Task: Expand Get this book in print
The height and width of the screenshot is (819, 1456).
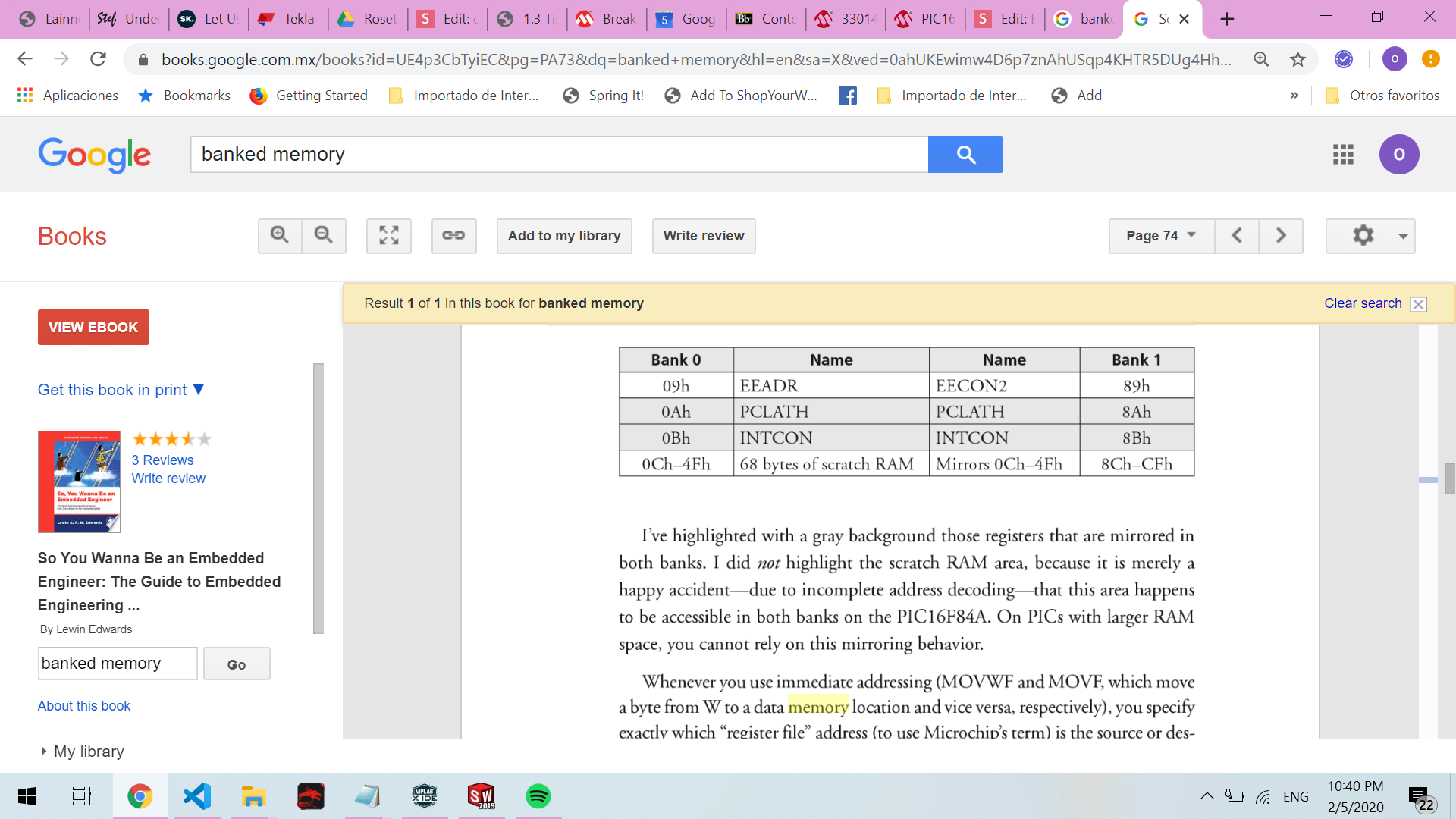Action: coord(121,390)
